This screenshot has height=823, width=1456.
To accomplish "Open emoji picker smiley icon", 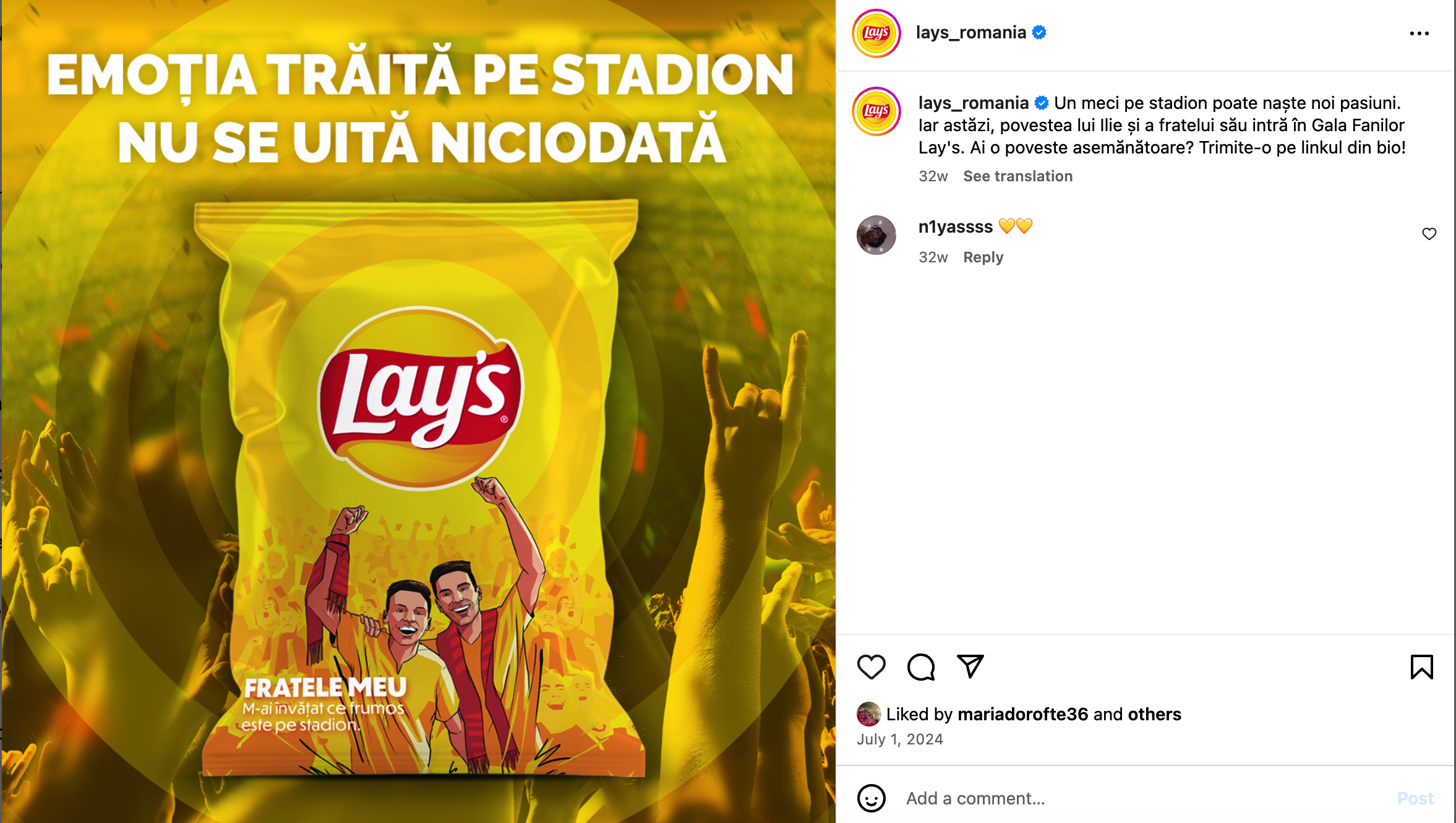I will pos(871,798).
